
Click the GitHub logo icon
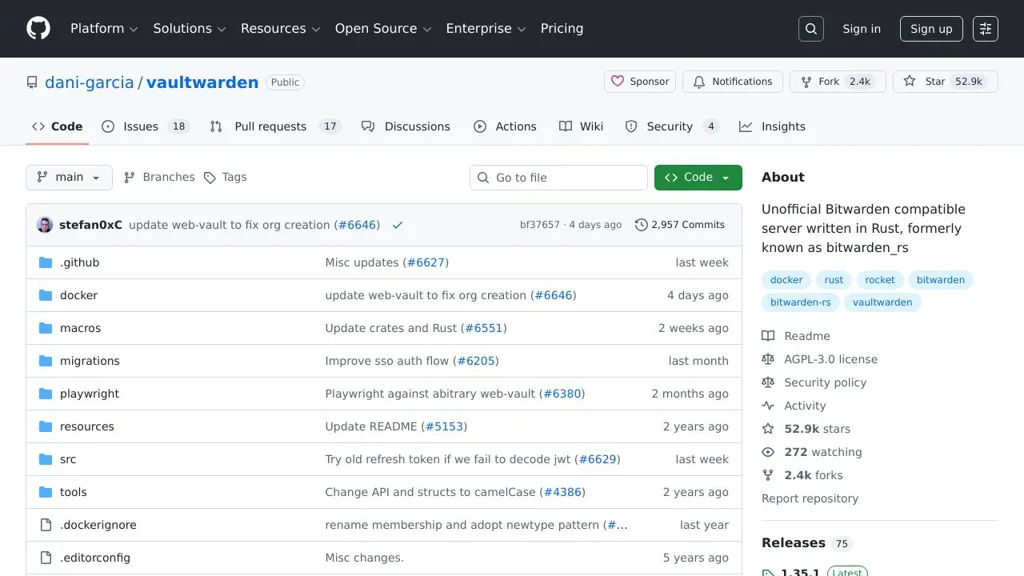click(38, 28)
